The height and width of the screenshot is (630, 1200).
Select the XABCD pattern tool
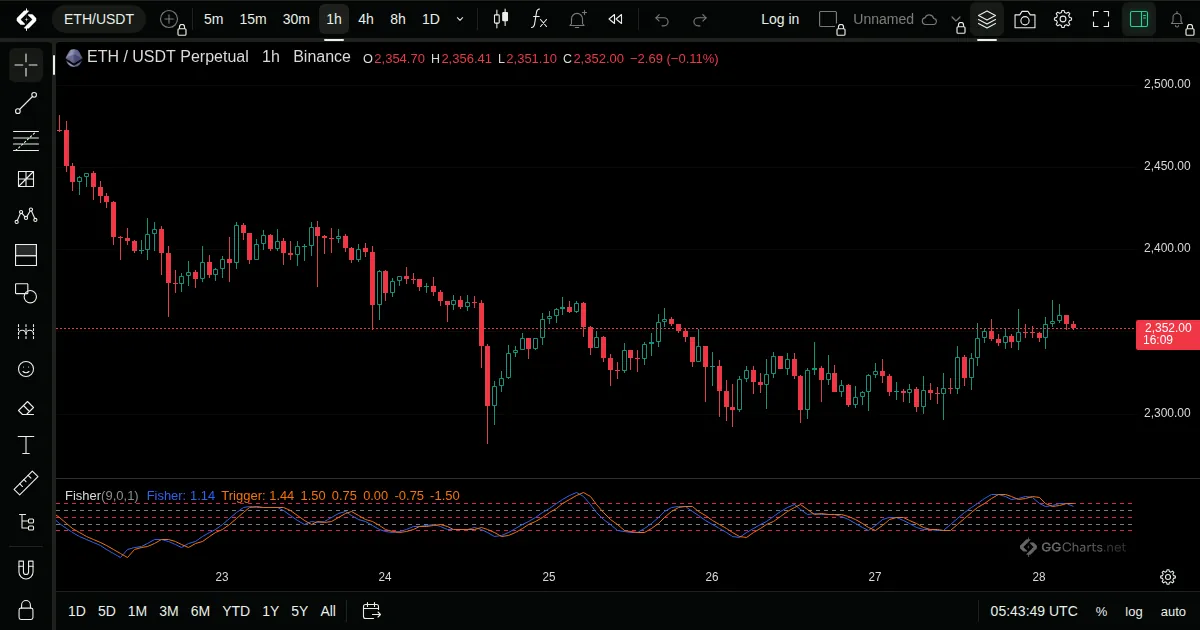pos(26,217)
